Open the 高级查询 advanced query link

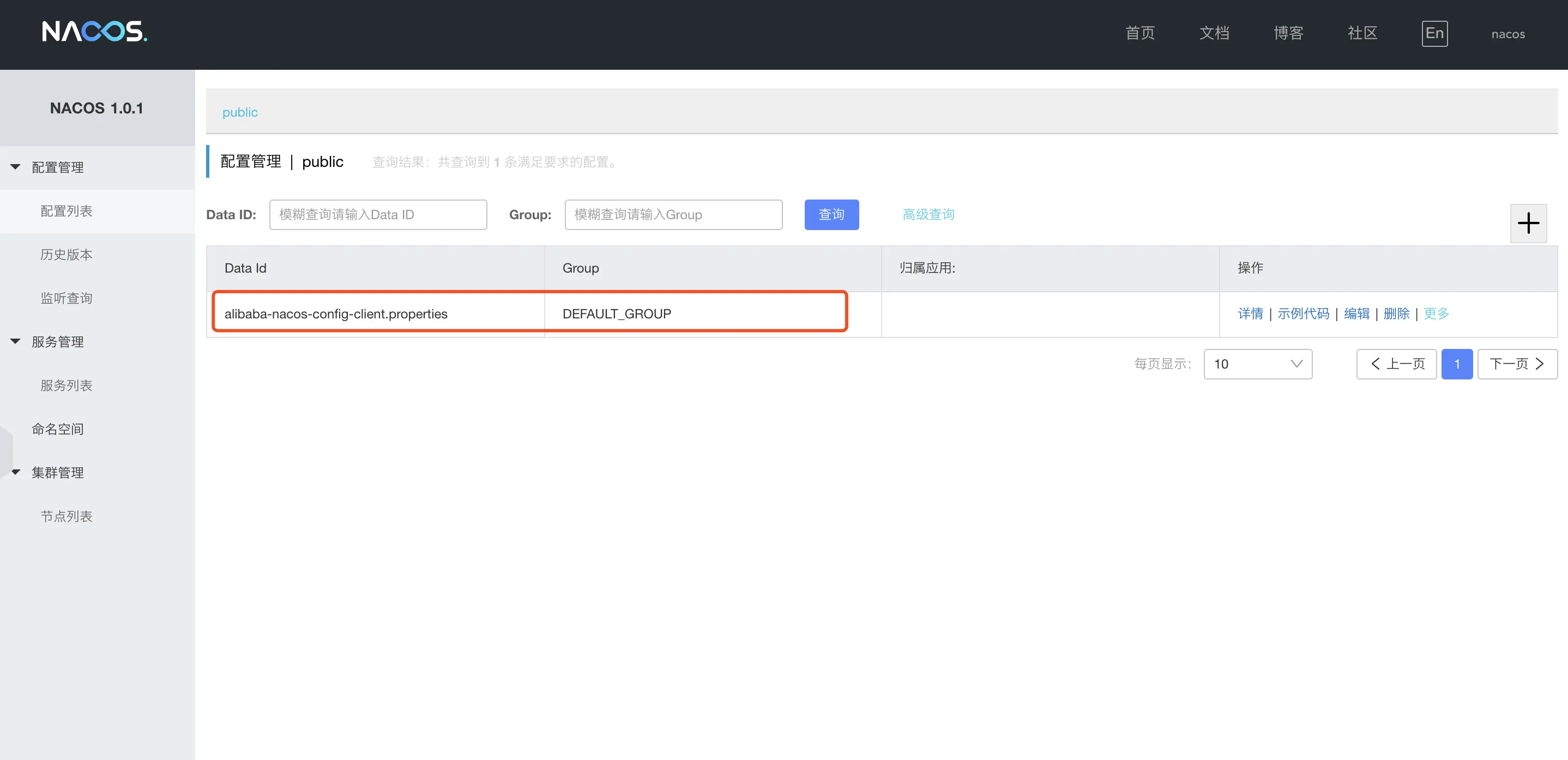coord(928,215)
